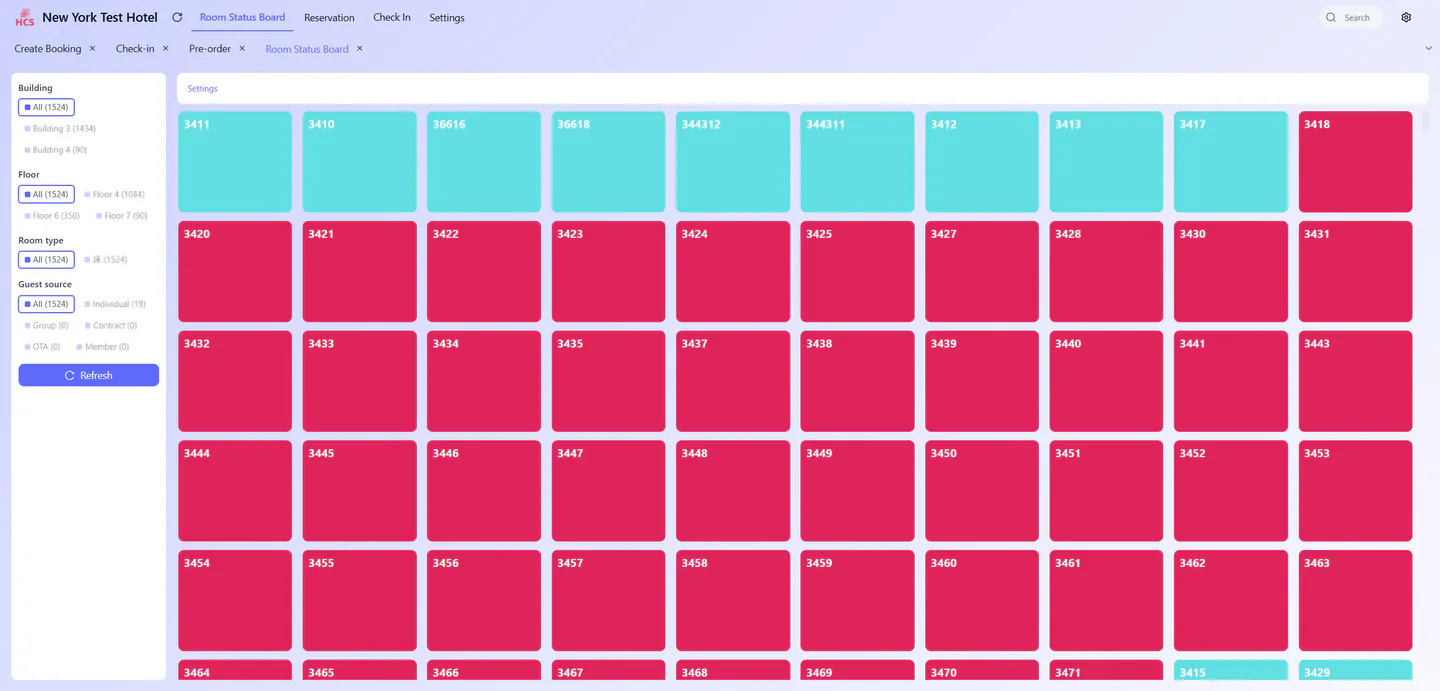Filter guest source by Group (0)
Viewport: 1440px width, 691px height.
(x=46, y=325)
